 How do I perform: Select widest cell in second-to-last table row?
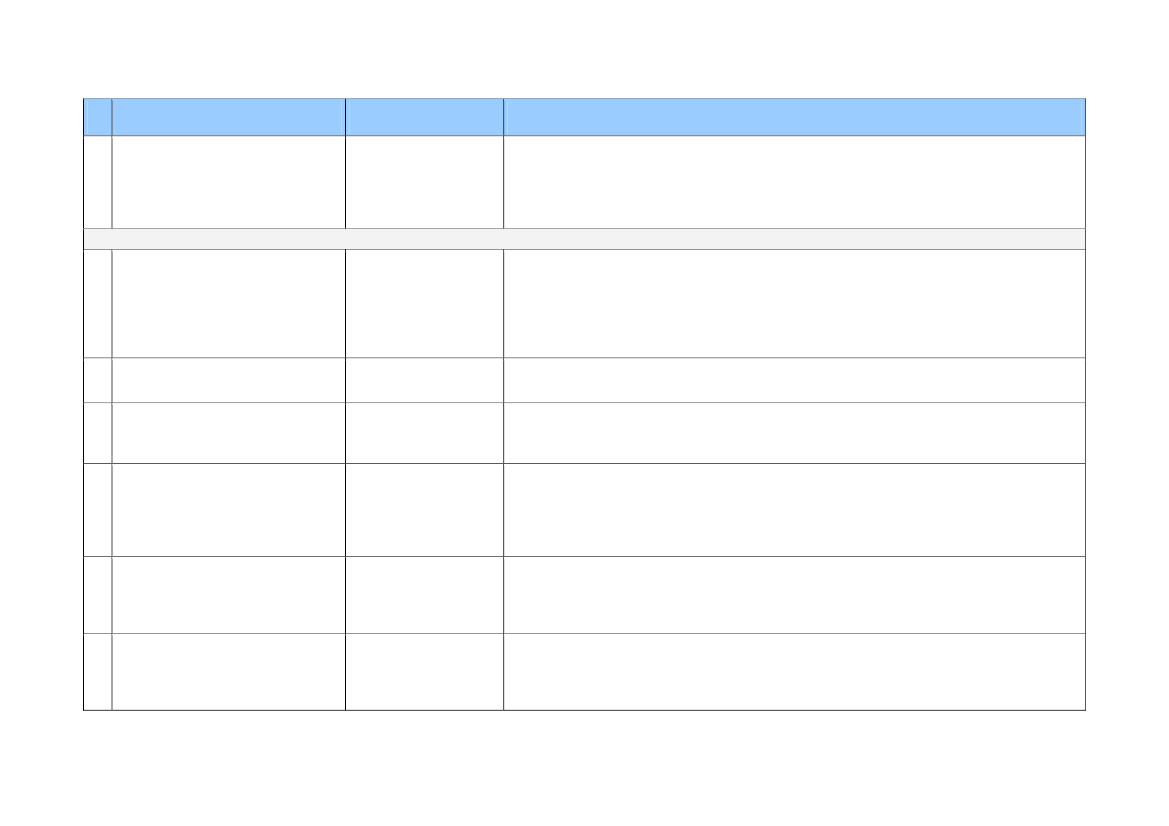pyautogui.click(x=794, y=595)
